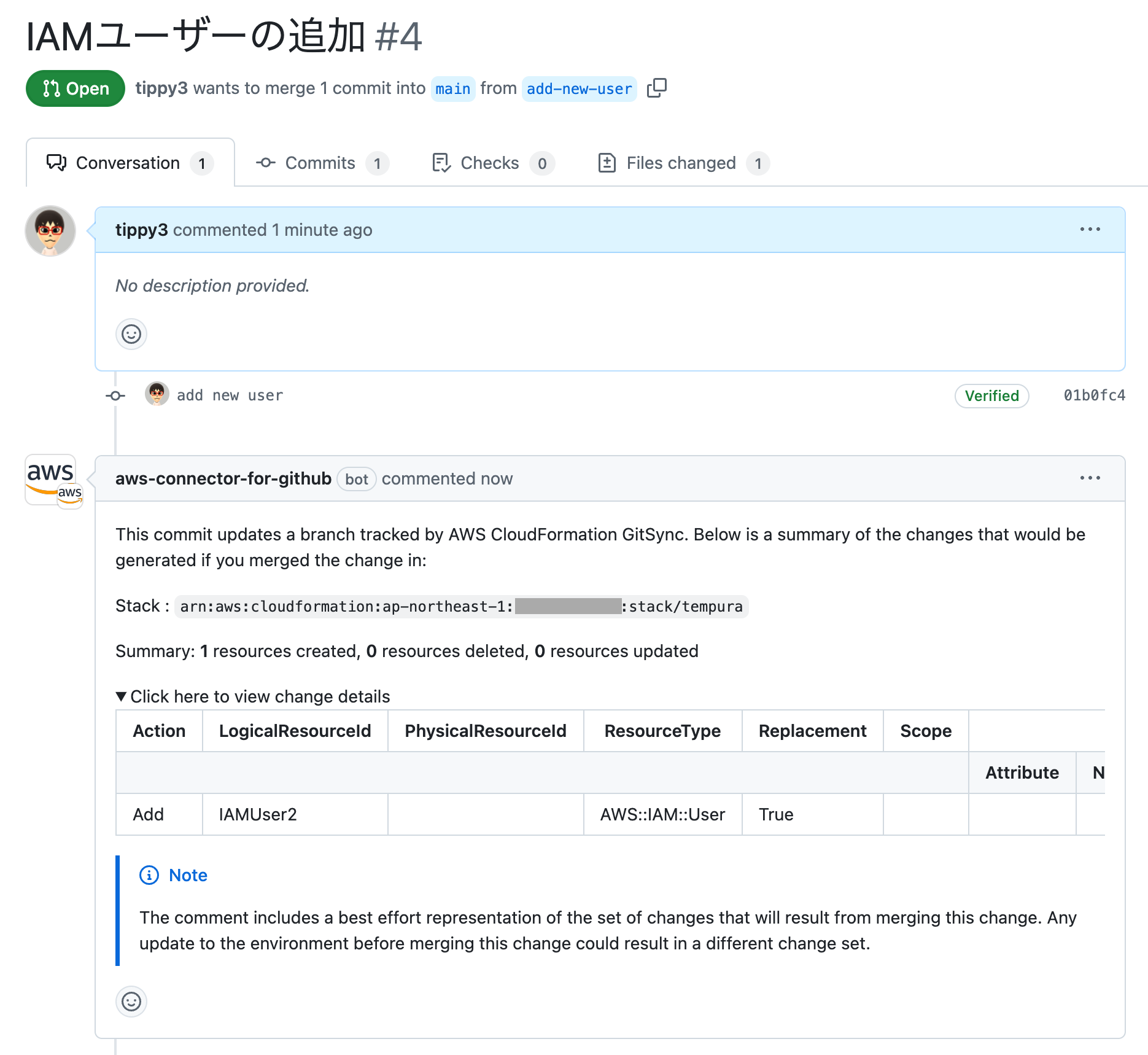View the Files changed tab
The image size is (1148, 1055).
683,163
